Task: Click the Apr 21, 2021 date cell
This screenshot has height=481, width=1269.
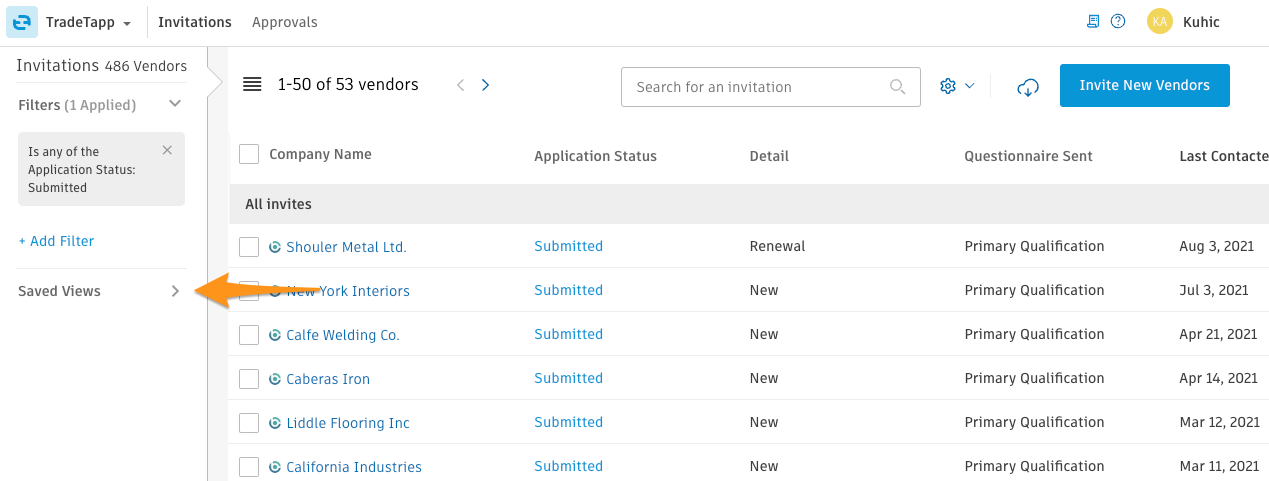Action: click(x=1218, y=334)
